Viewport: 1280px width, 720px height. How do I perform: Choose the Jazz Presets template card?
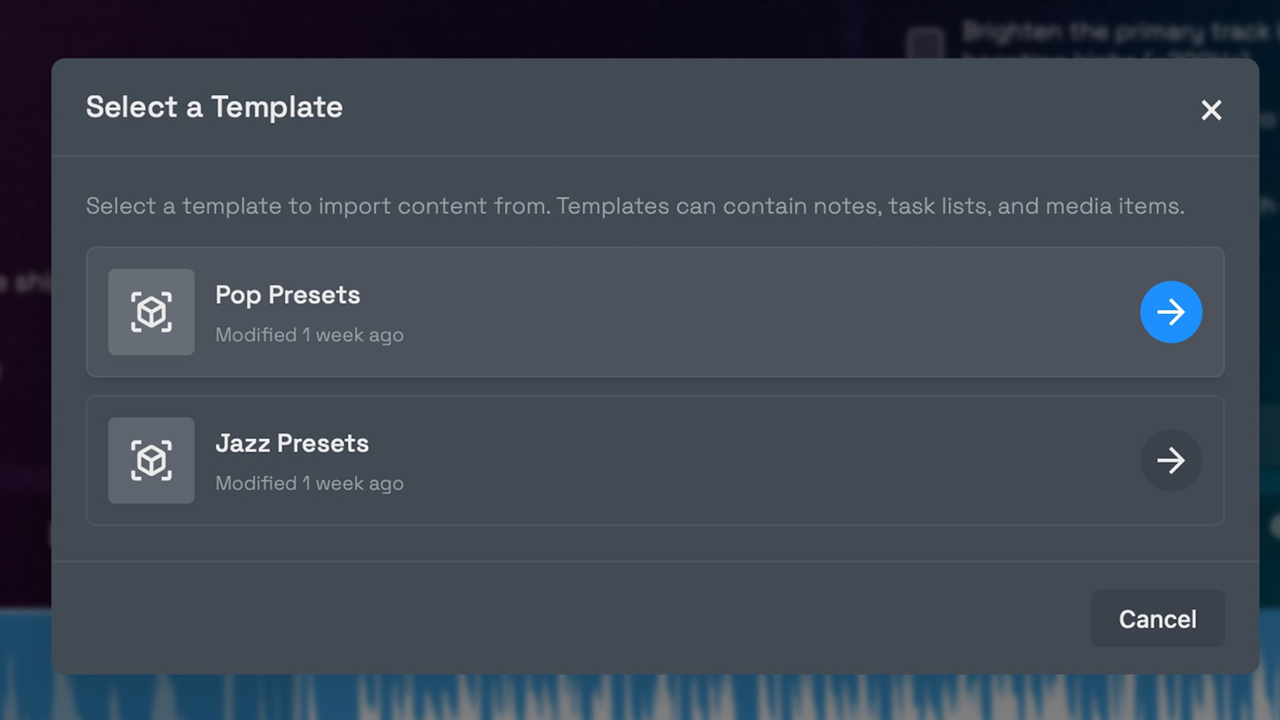click(x=655, y=460)
